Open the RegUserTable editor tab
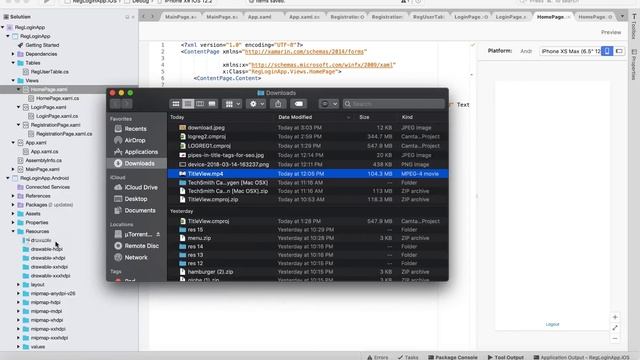The height and width of the screenshot is (360, 640). click(429, 17)
